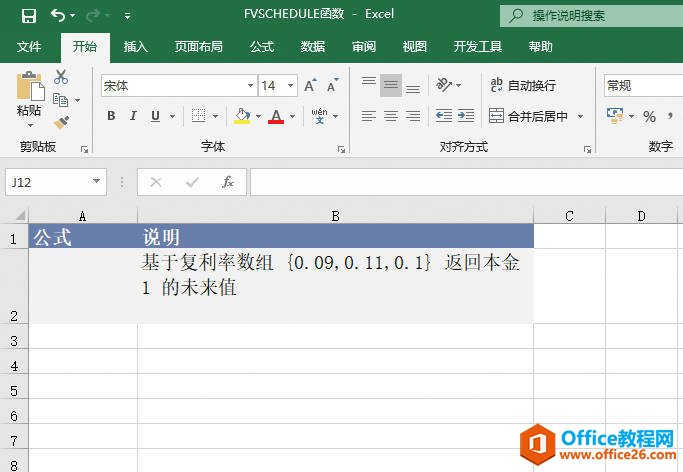Switch to the 数据 ribbon tab
The image size is (683, 472).
point(313,46)
